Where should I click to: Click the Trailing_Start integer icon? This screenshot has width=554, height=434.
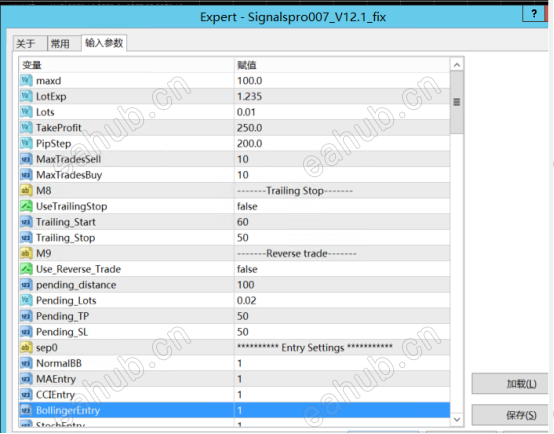pyautogui.click(x=26, y=222)
